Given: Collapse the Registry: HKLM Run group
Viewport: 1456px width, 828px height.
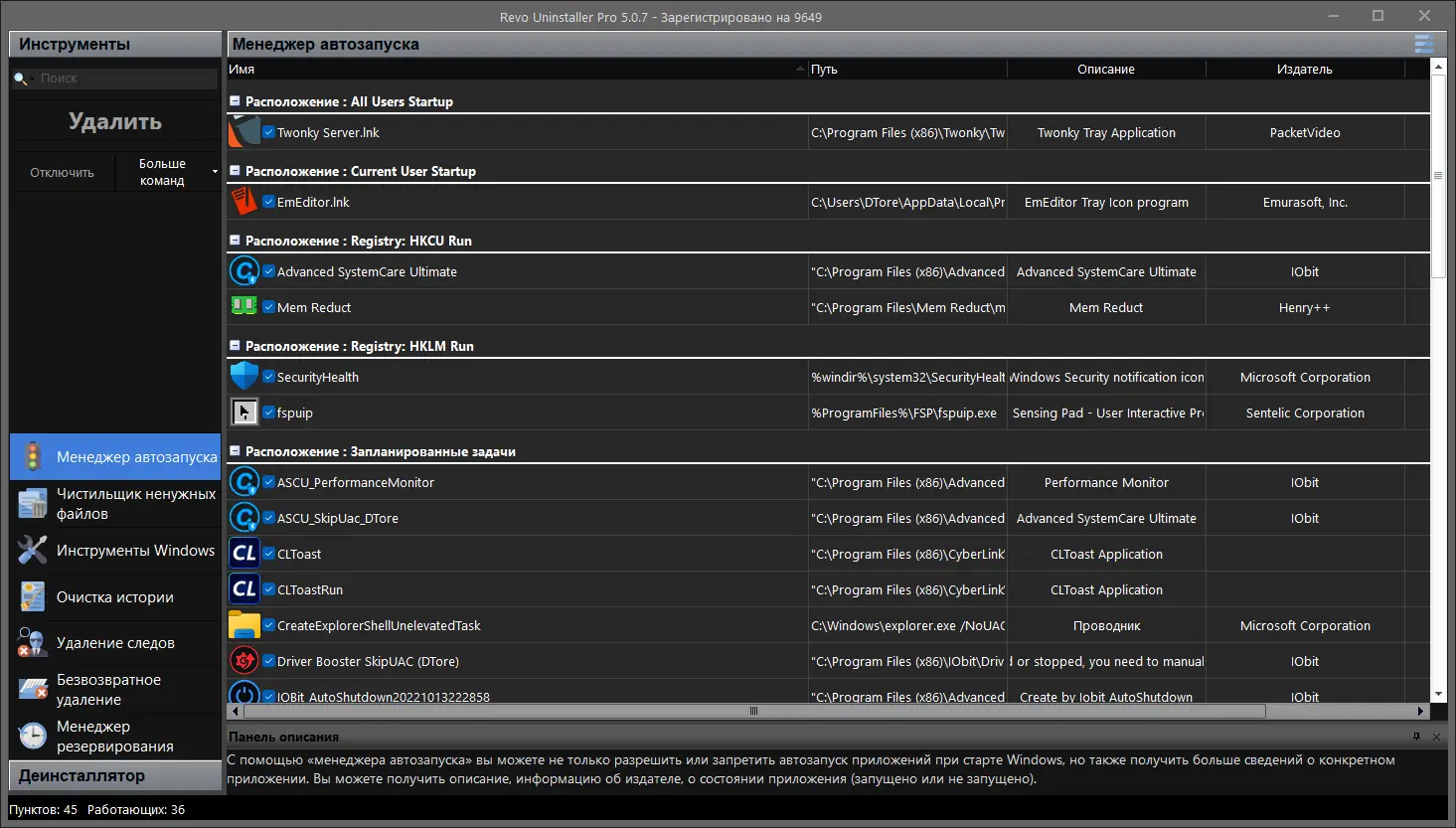Looking at the screenshot, I should (x=235, y=346).
